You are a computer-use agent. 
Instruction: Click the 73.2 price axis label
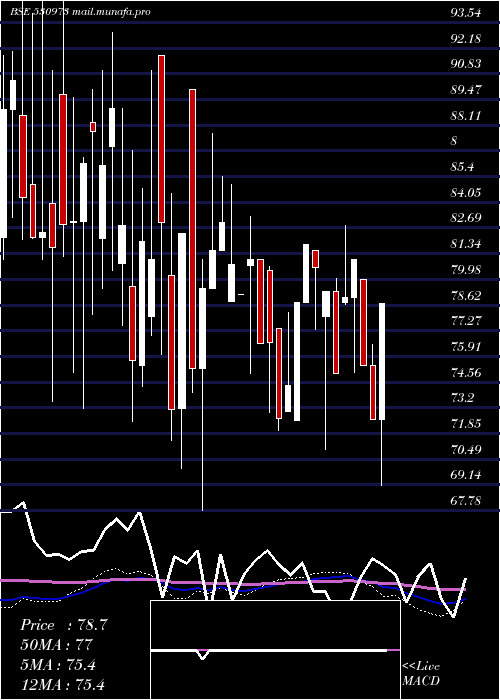(x=462, y=398)
